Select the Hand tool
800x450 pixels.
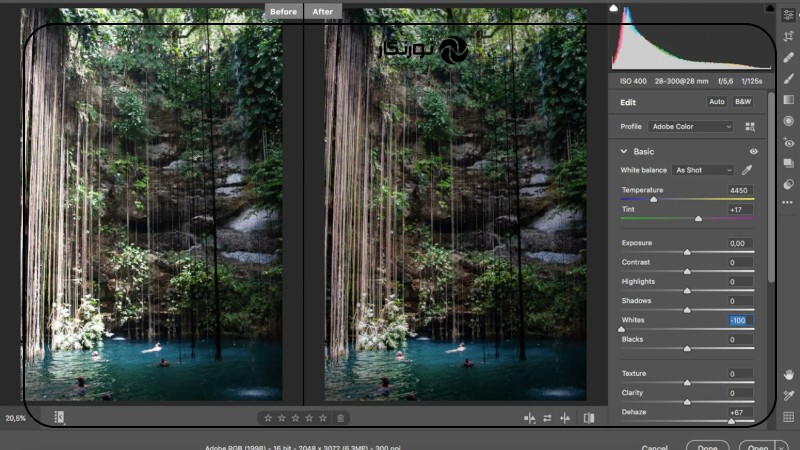pyautogui.click(x=788, y=374)
